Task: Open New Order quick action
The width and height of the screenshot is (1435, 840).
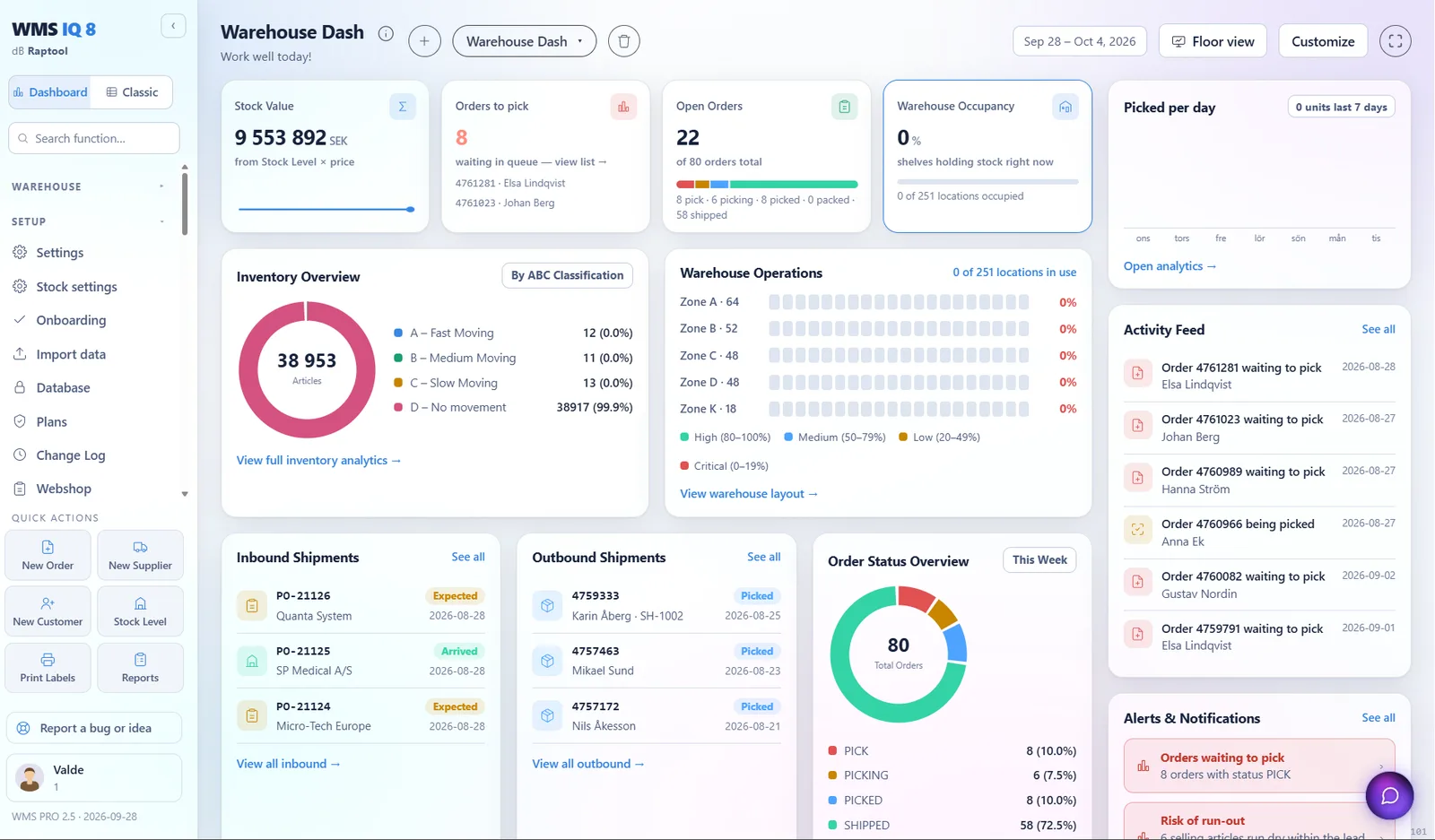Action: (x=48, y=555)
